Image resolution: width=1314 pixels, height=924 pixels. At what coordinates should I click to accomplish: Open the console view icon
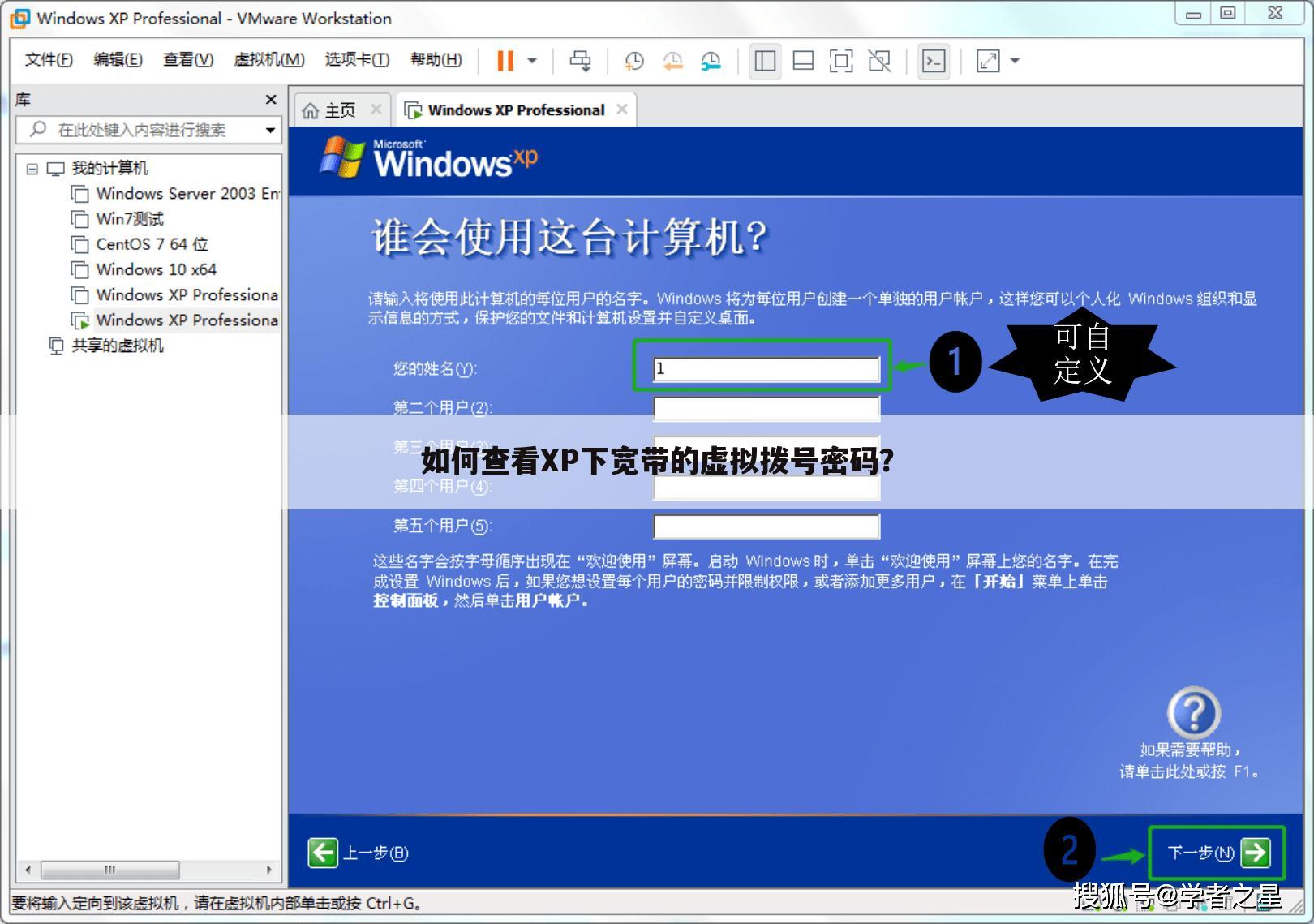tap(934, 61)
